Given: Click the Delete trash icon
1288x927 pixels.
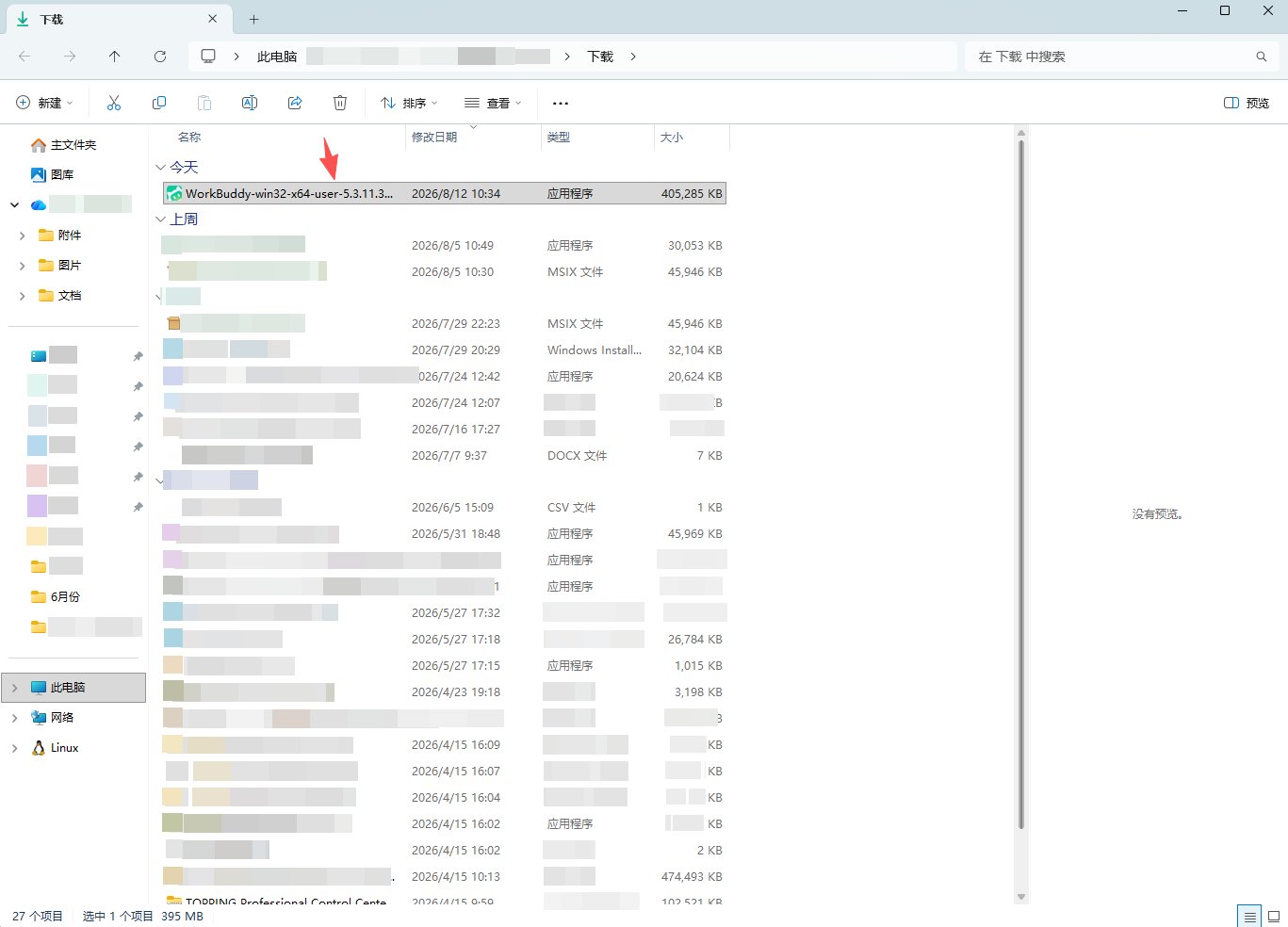Looking at the screenshot, I should tap(340, 103).
